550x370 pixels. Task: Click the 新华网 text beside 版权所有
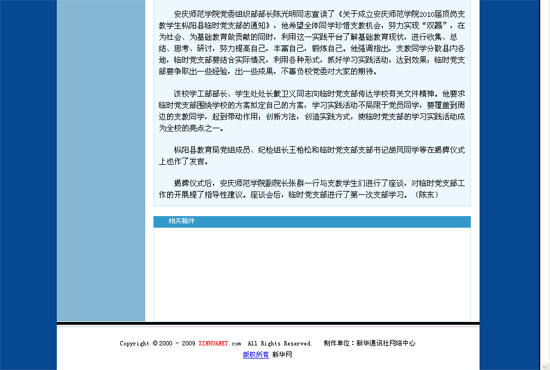(282, 355)
